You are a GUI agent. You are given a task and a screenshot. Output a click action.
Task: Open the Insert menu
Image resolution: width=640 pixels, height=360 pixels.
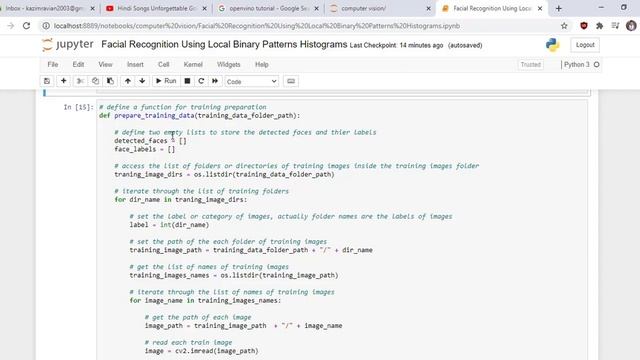135,64
